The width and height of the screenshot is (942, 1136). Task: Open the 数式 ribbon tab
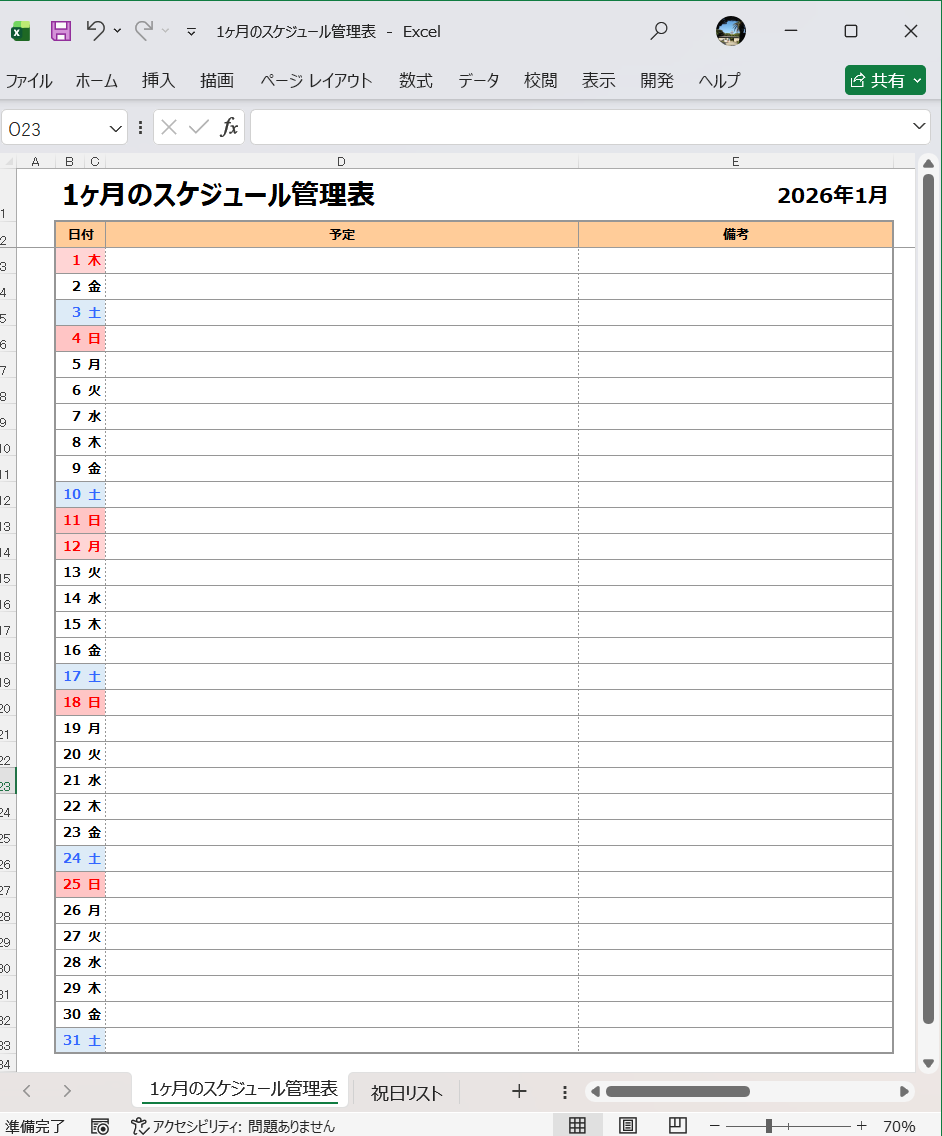point(415,81)
